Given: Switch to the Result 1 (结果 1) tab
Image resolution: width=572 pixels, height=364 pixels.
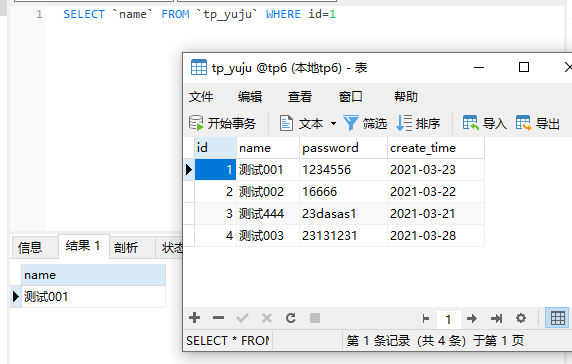Looking at the screenshot, I should pos(84,246).
